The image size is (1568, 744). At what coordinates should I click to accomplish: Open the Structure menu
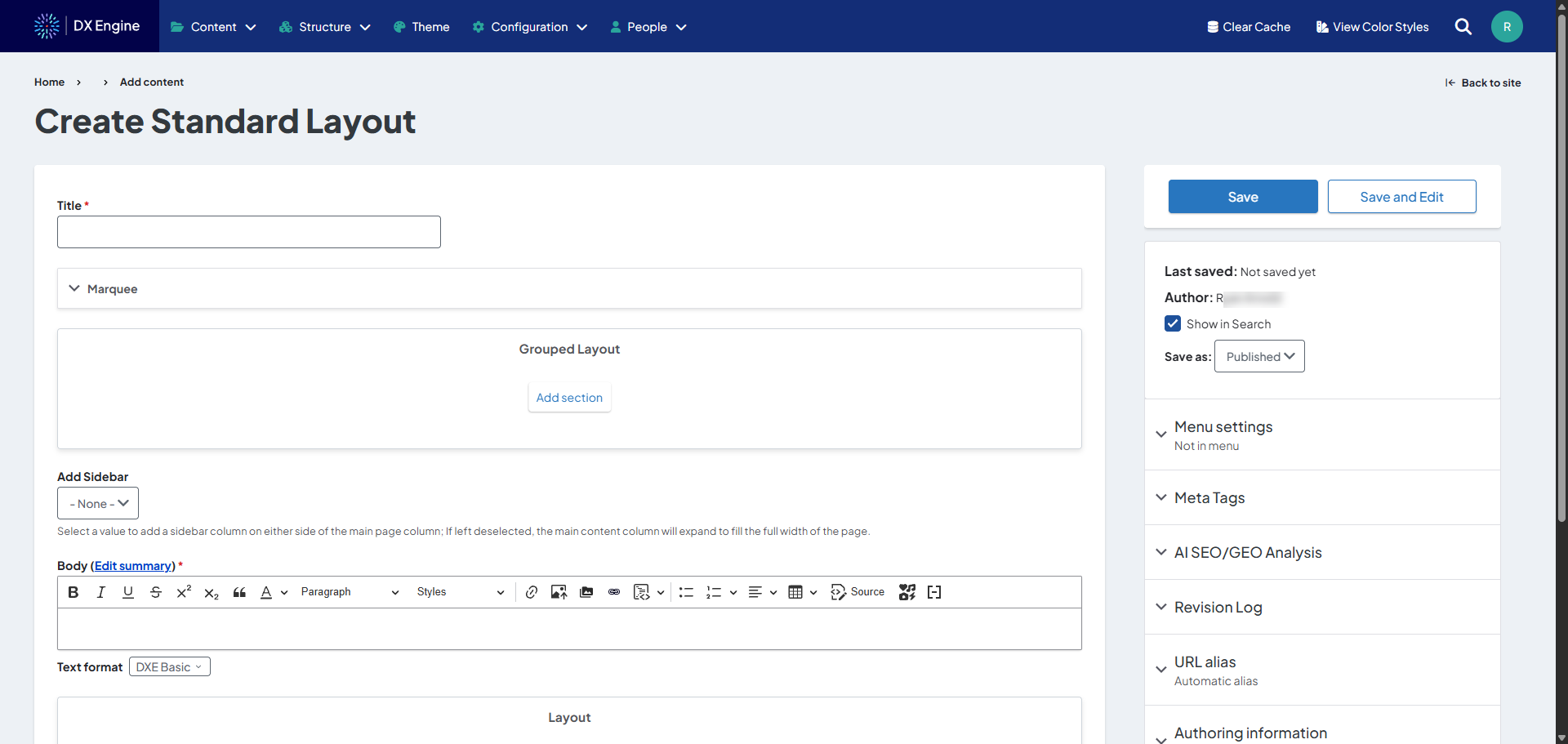(x=325, y=27)
